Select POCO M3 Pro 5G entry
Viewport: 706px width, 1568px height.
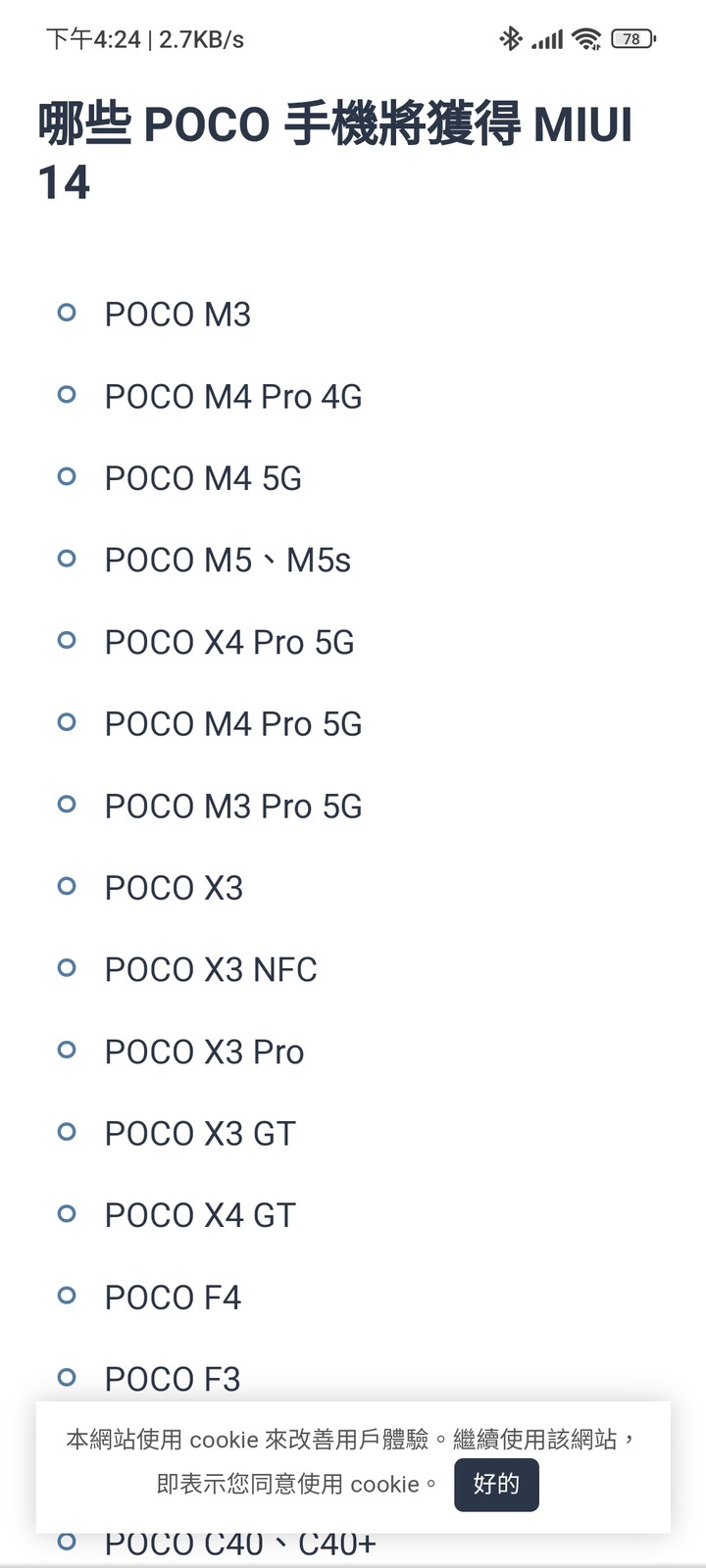233,807
